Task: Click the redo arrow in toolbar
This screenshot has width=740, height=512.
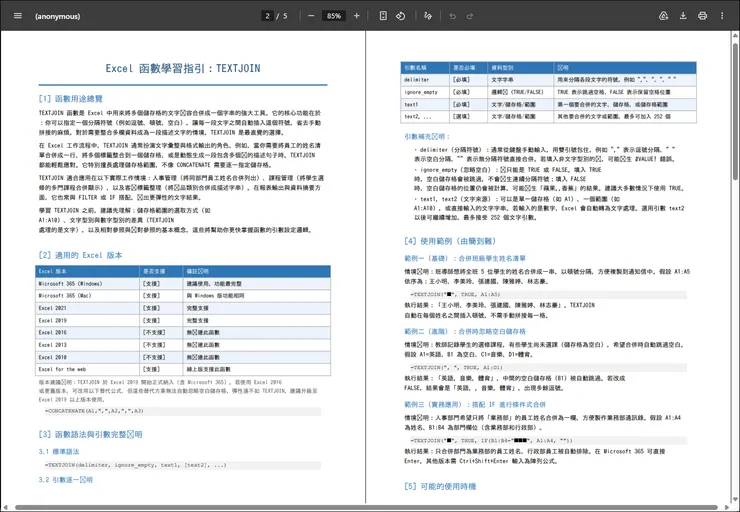Action: [x=470, y=16]
